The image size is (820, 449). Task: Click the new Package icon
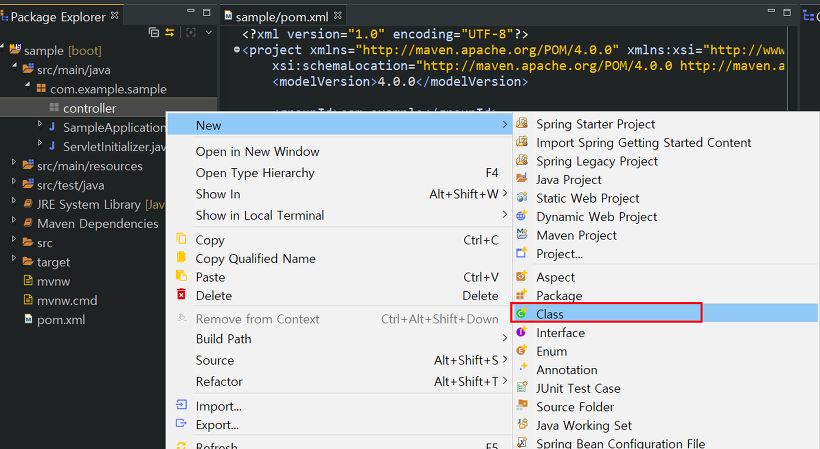(x=521, y=294)
